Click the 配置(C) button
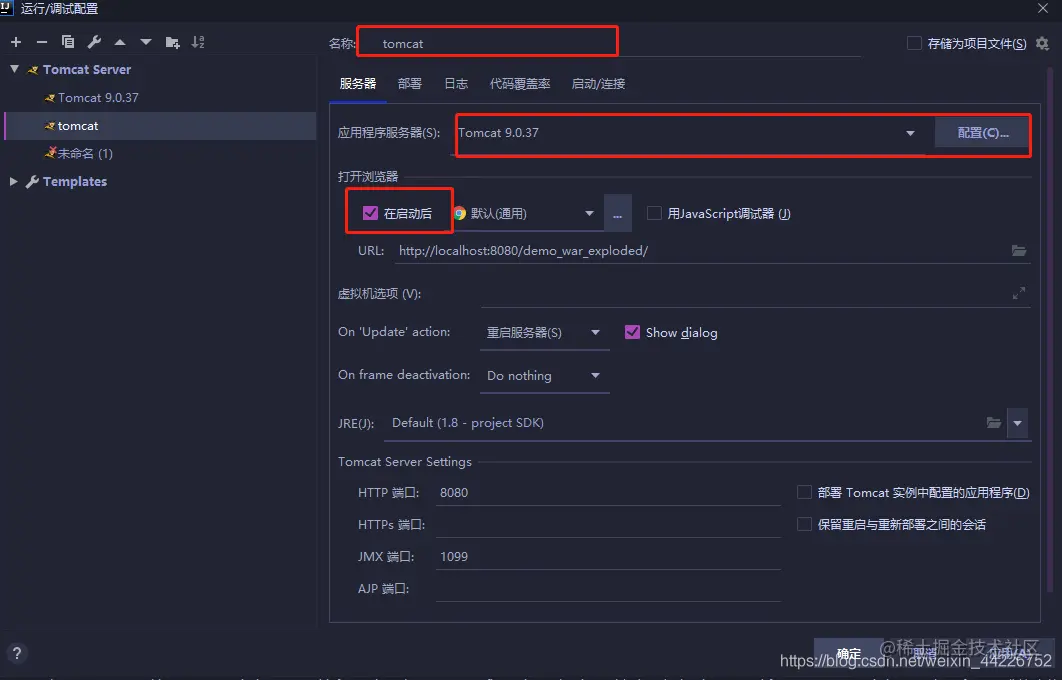The width and height of the screenshot is (1062, 680). (x=981, y=132)
